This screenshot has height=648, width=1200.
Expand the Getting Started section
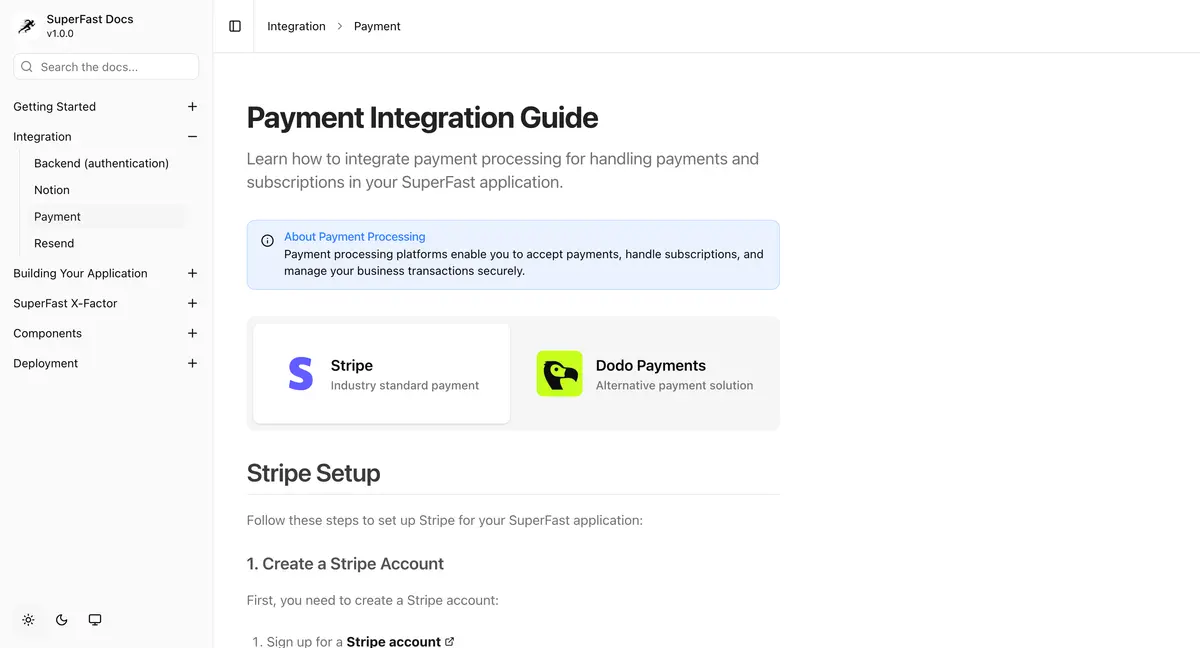[192, 106]
